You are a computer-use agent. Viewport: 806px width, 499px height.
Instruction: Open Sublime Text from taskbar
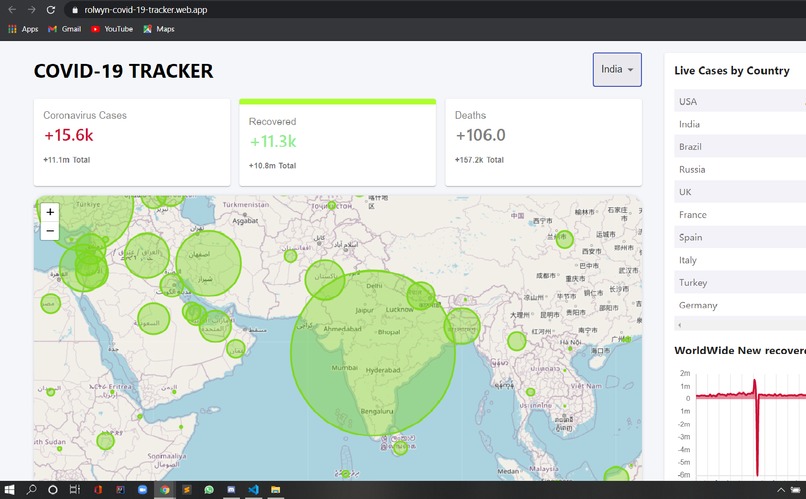click(187, 490)
